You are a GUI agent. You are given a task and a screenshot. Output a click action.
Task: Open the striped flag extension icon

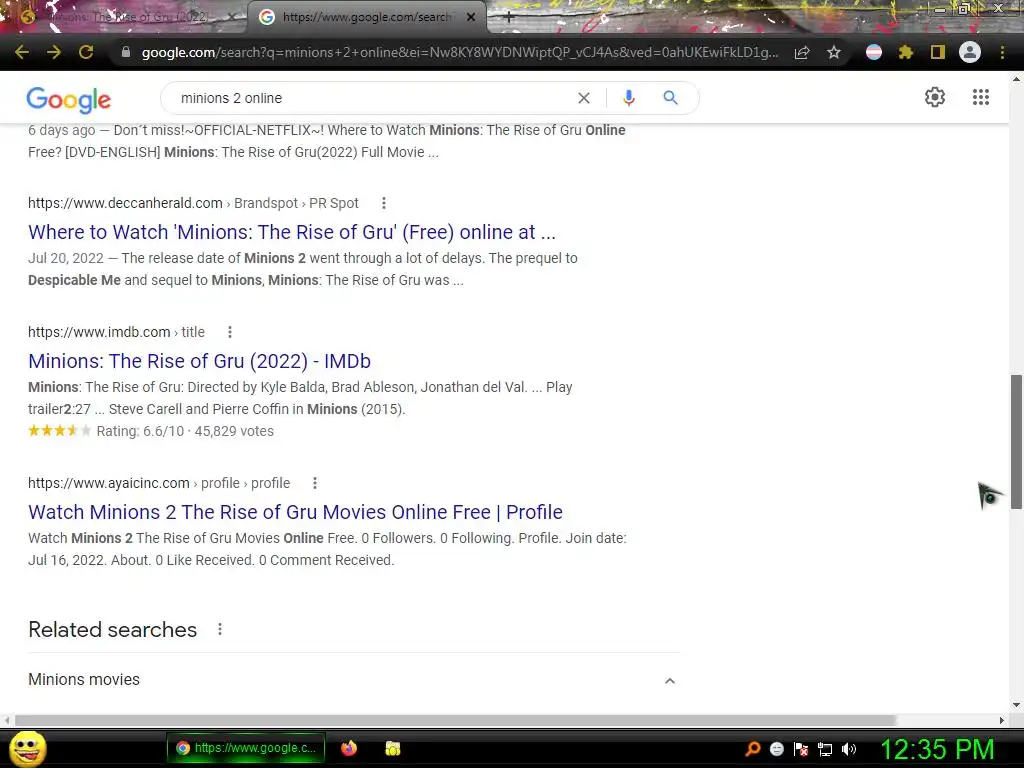coord(874,52)
